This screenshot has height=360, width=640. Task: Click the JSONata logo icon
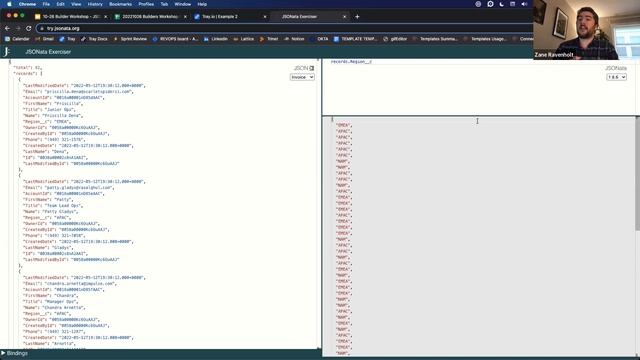(7, 52)
